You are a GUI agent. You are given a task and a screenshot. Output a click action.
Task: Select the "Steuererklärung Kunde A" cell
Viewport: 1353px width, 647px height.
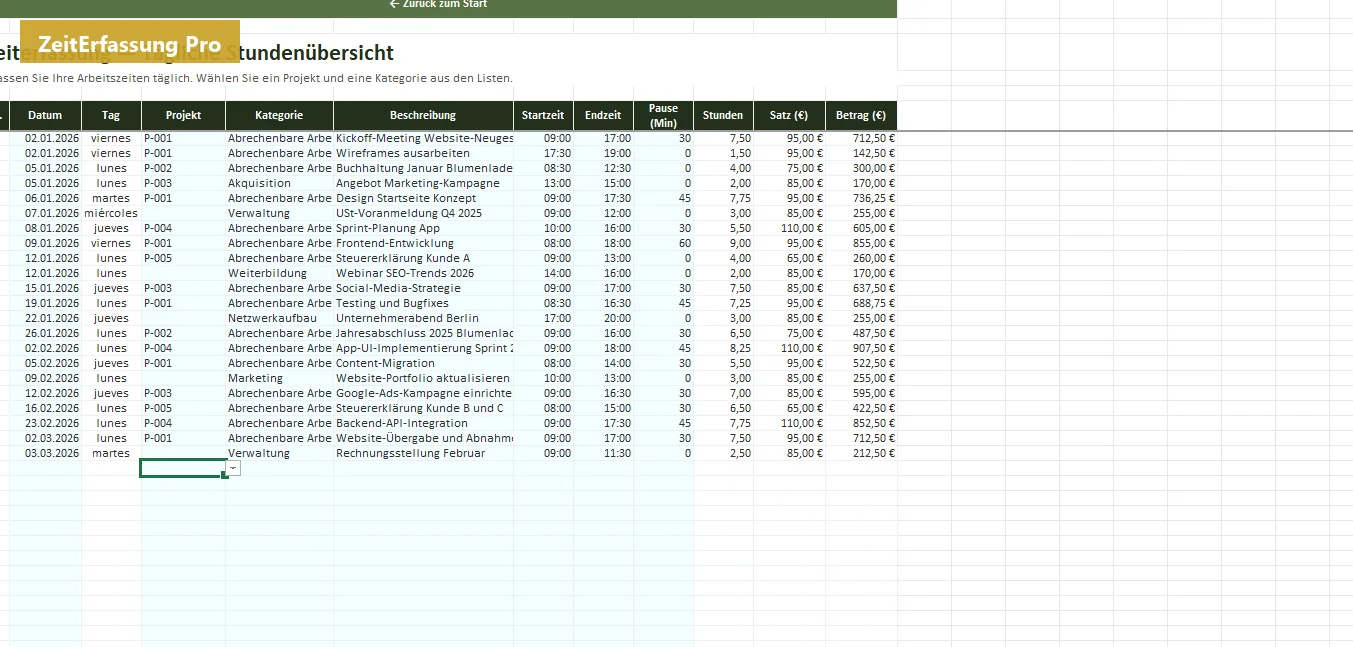pyautogui.click(x=423, y=258)
